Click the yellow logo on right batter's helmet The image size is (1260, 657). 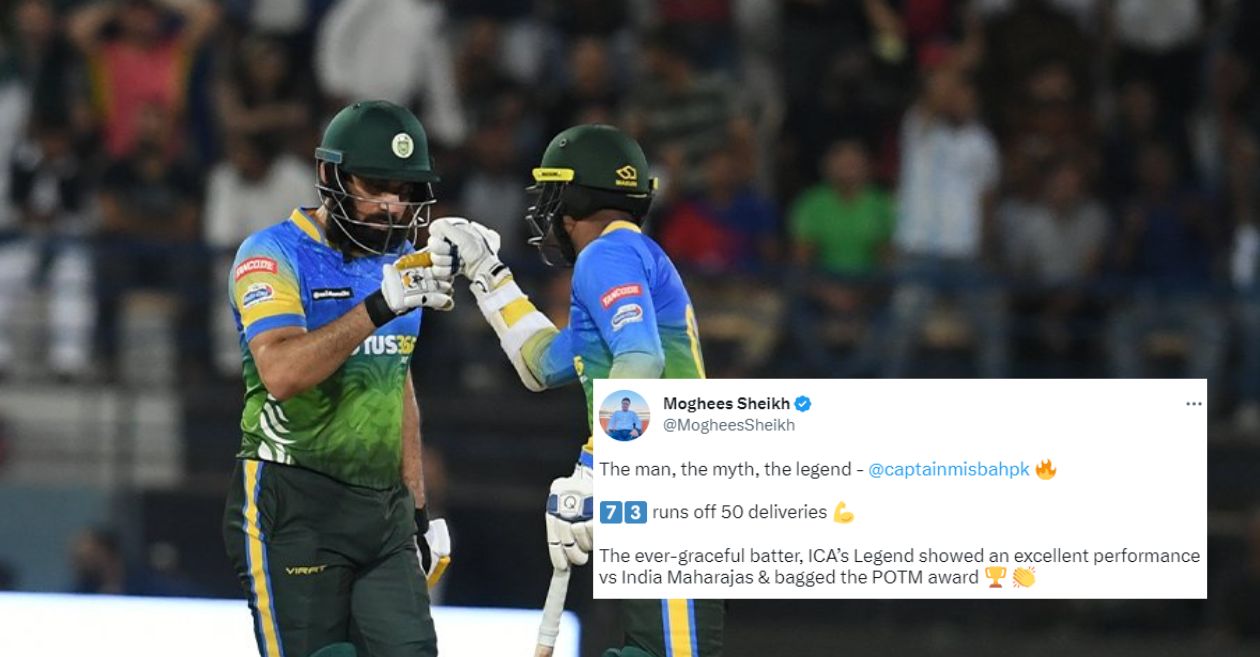[x=627, y=175]
